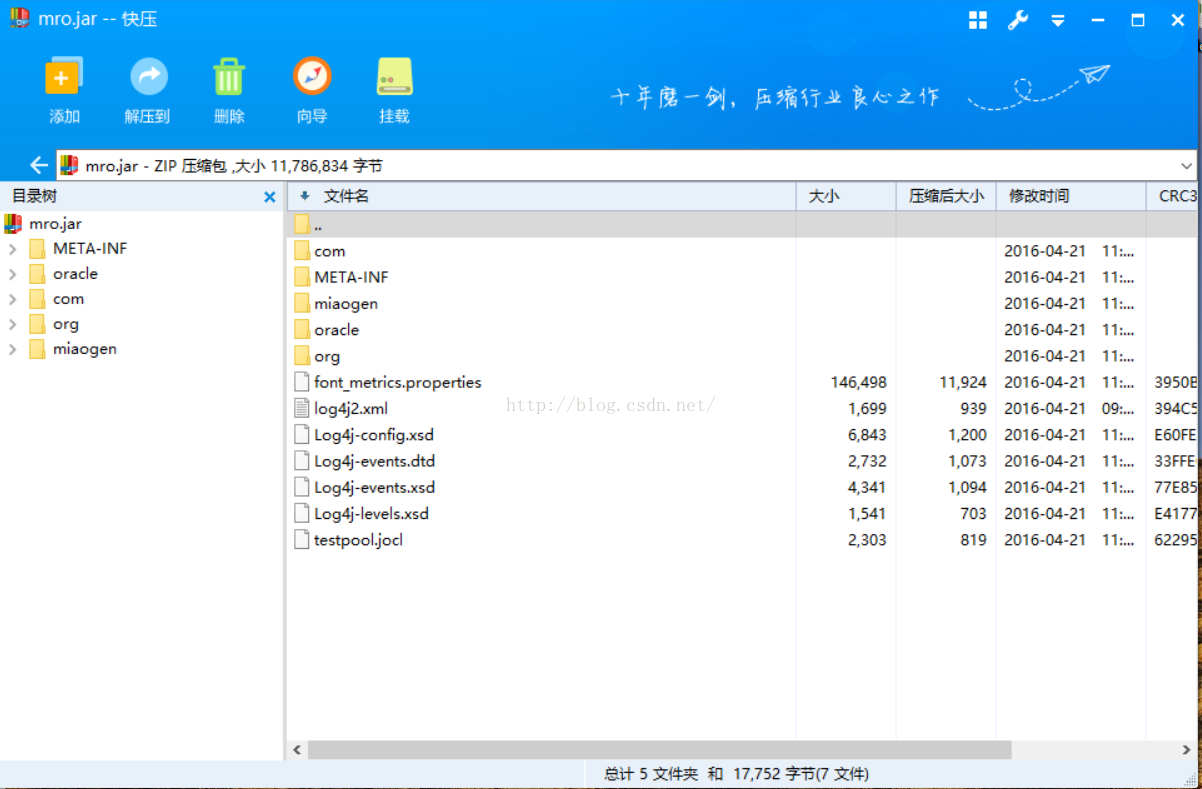
Task: Select the oracle folder in the file list
Action: 742,329
